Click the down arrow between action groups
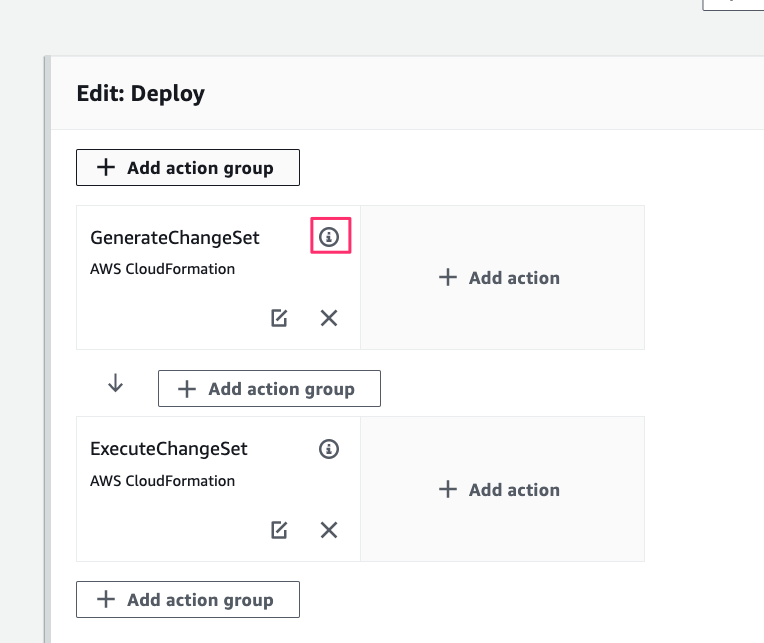764x643 pixels. [115, 384]
